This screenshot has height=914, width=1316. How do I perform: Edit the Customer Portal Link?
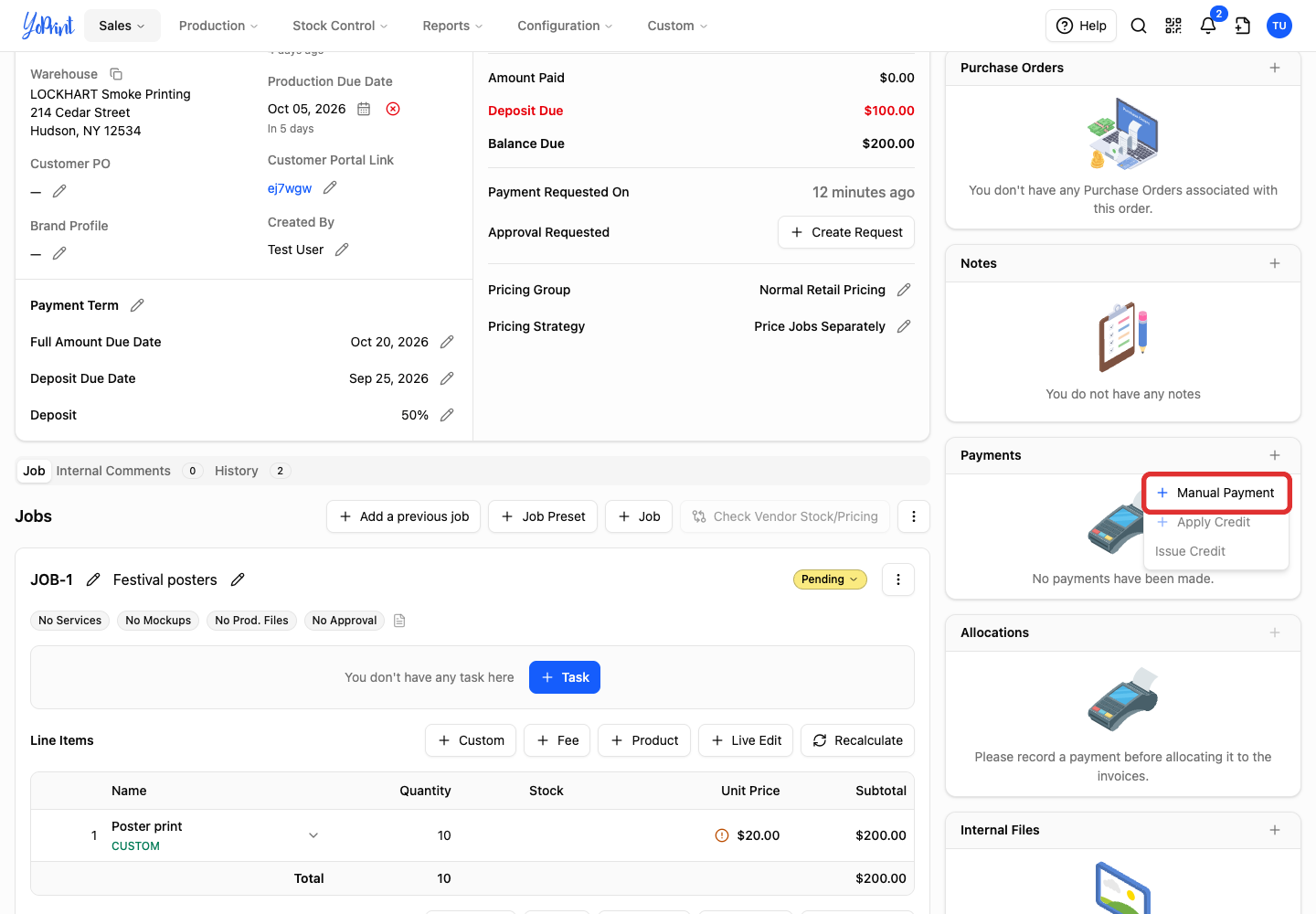[330, 187]
